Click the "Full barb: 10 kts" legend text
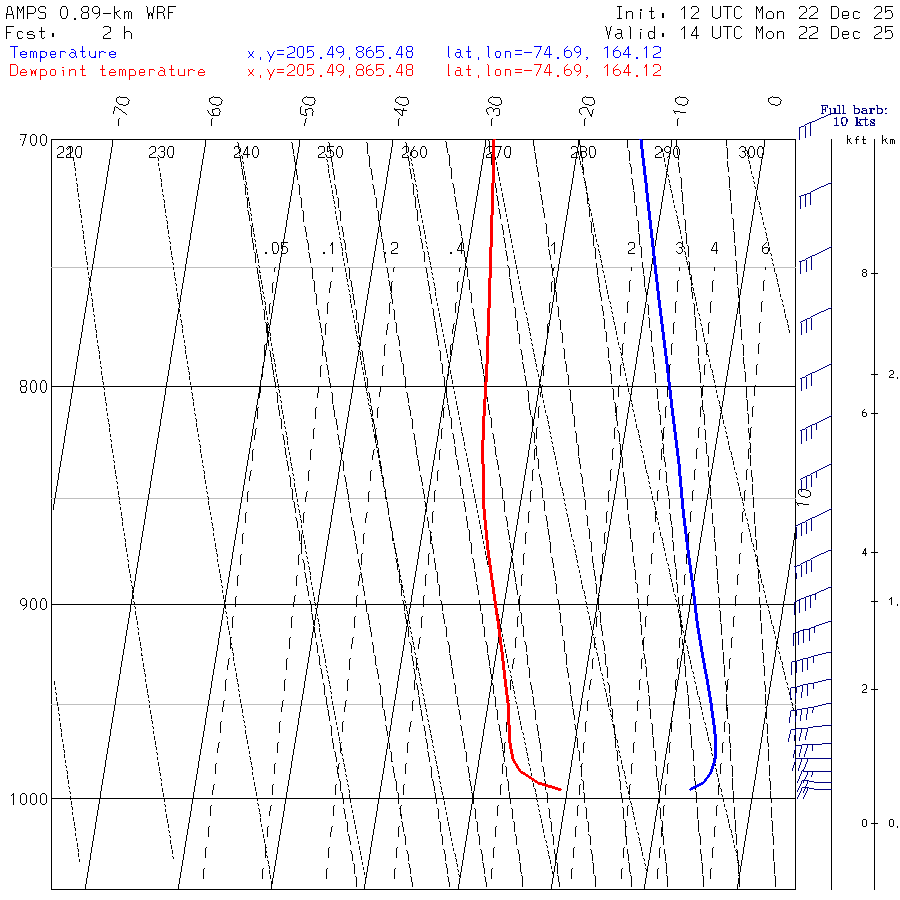Image resolution: width=900 pixels, height=900 pixels. click(x=854, y=116)
